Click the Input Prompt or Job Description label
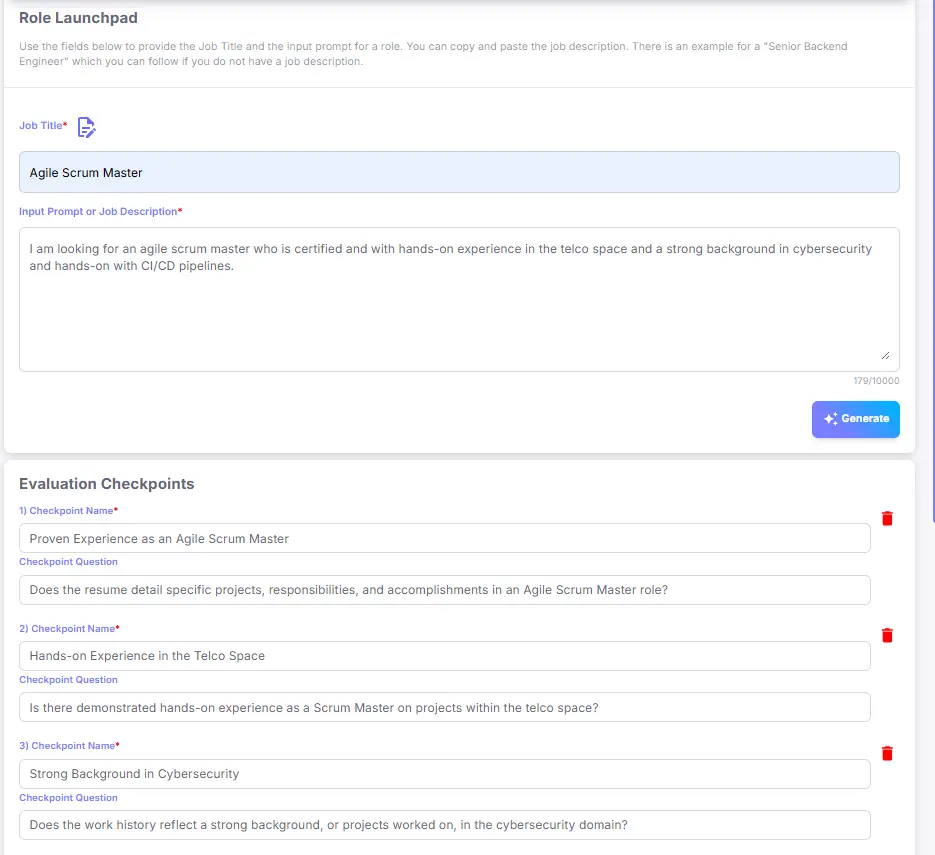This screenshot has width=935, height=855. (x=98, y=212)
